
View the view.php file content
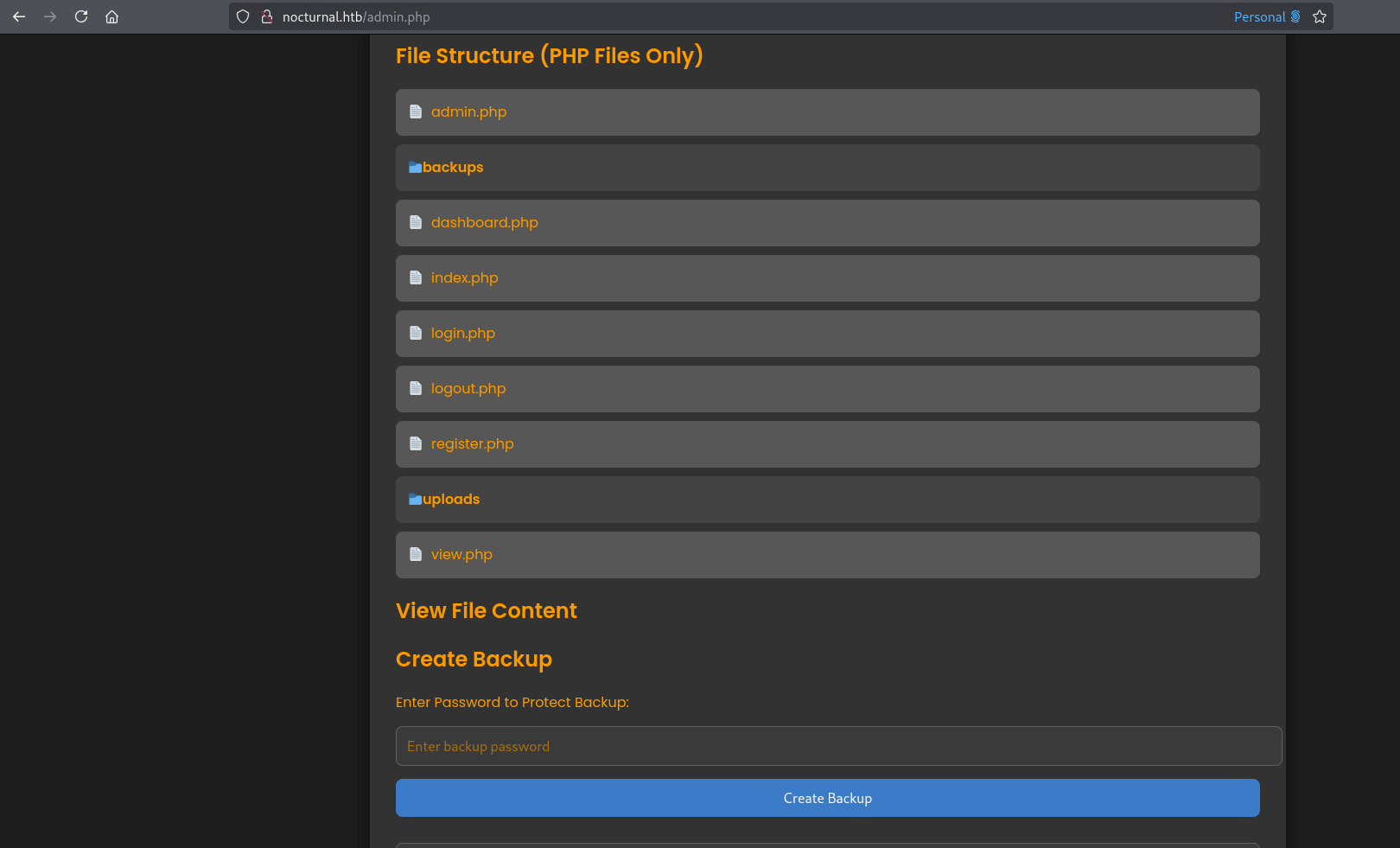pos(461,554)
